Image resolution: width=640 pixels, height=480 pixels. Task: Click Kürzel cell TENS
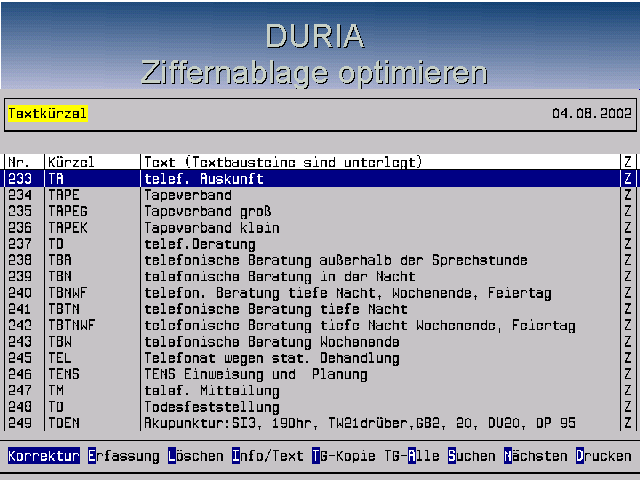pos(64,374)
